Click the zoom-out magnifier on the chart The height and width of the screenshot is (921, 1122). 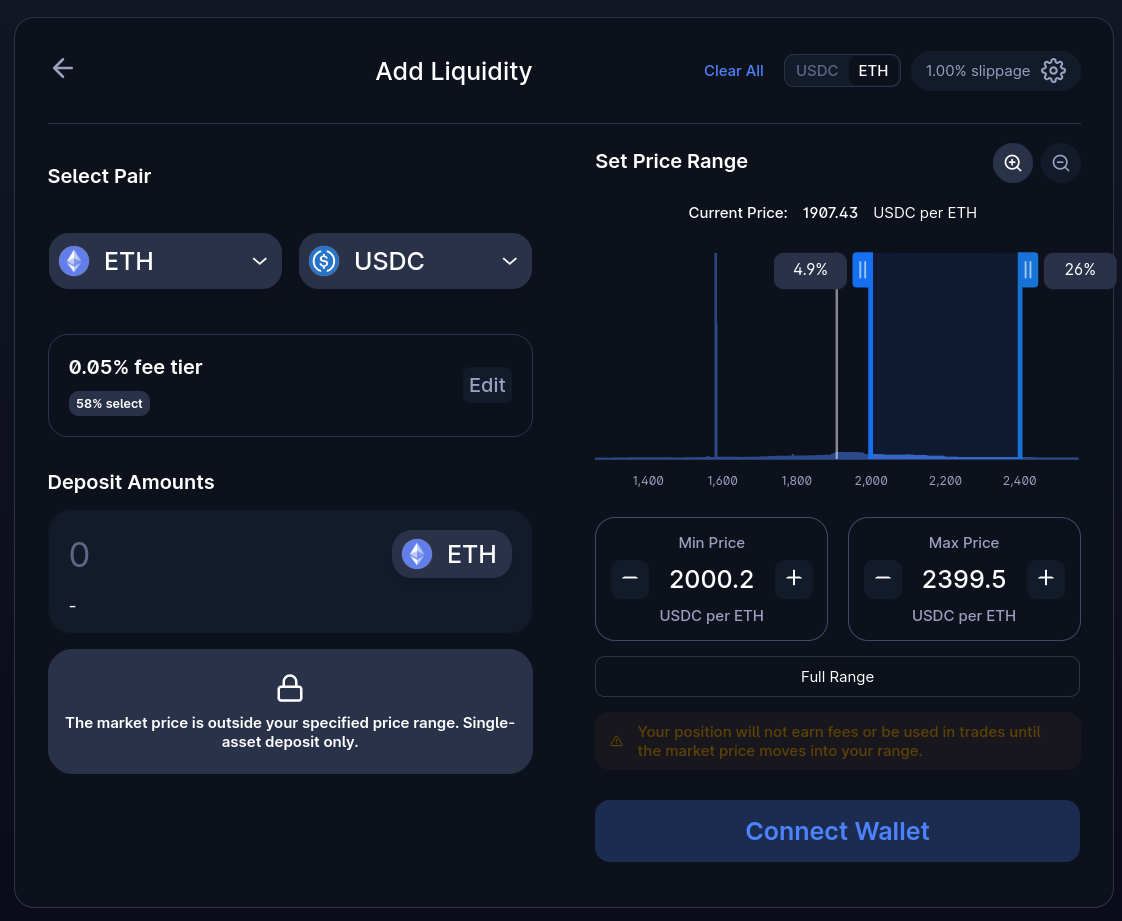coord(1060,162)
